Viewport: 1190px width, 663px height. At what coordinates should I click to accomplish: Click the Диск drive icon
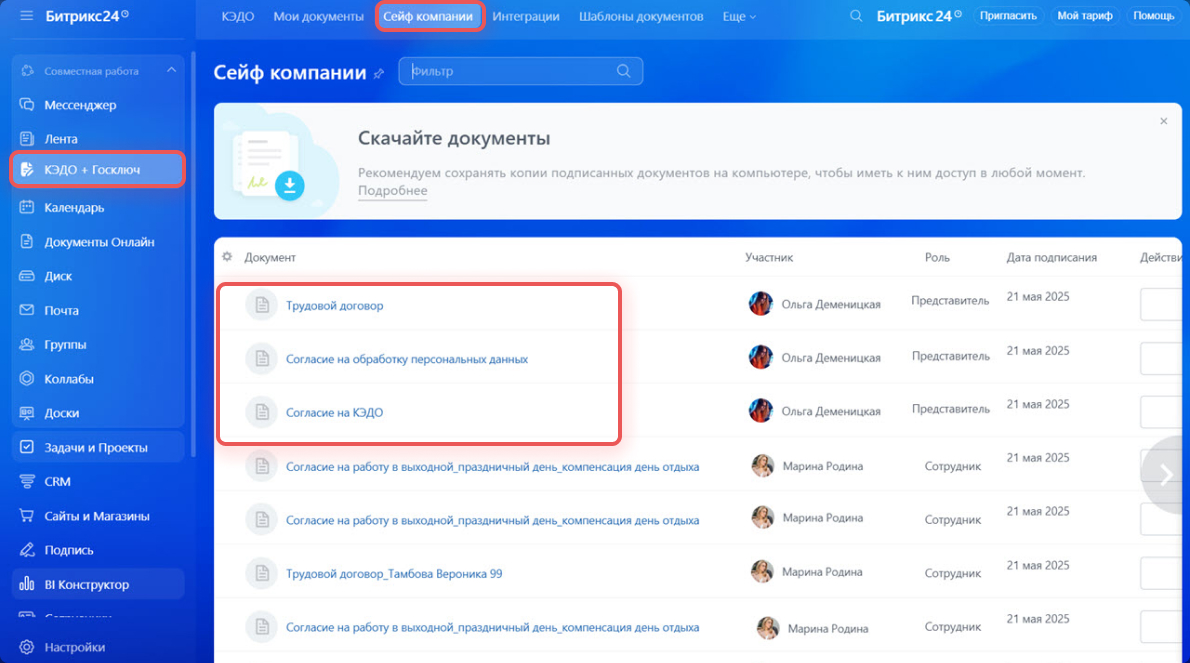(27, 276)
